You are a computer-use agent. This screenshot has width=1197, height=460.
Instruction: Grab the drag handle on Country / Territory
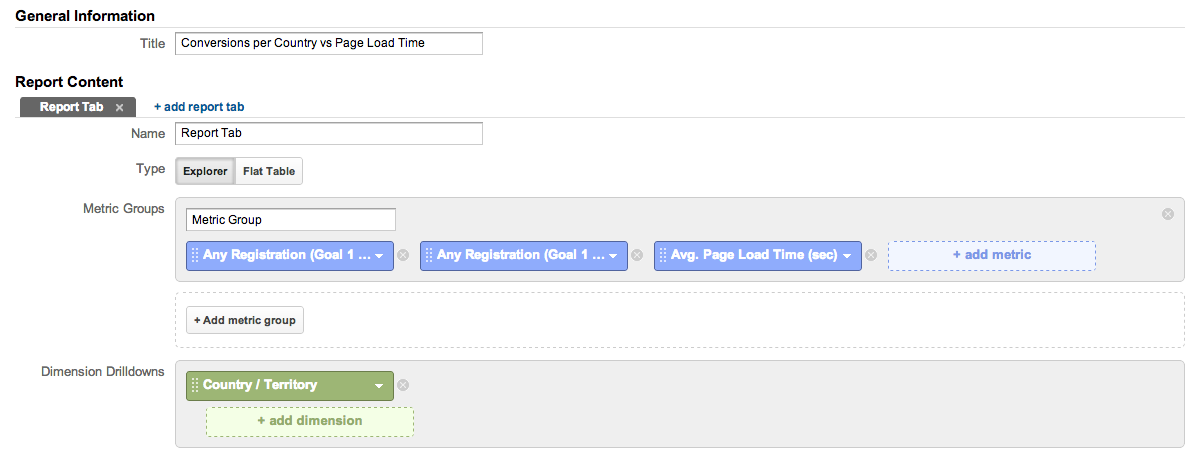click(x=195, y=385)
